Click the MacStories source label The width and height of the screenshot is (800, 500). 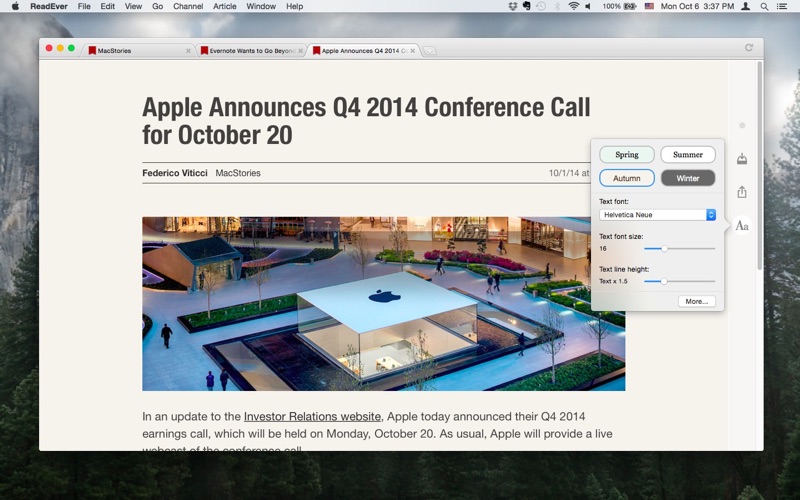238,173
